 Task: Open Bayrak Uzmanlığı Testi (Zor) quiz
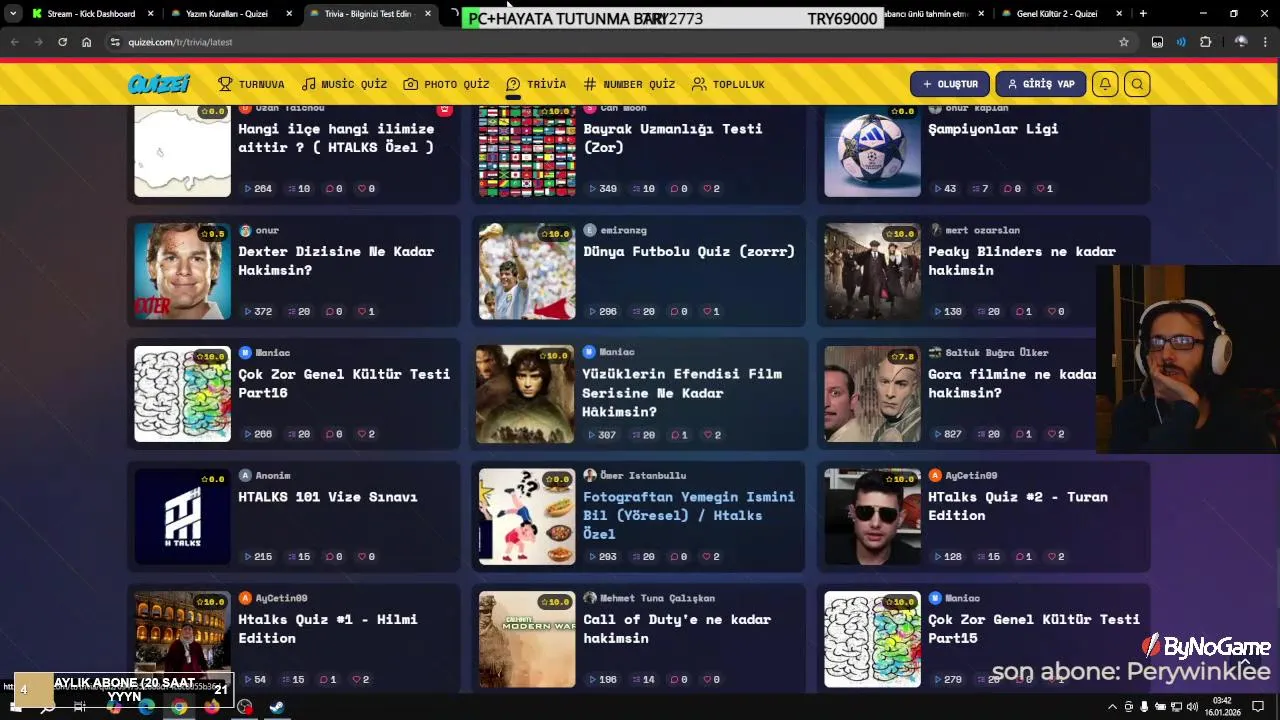pyautogui.click(x=673, y=137)
